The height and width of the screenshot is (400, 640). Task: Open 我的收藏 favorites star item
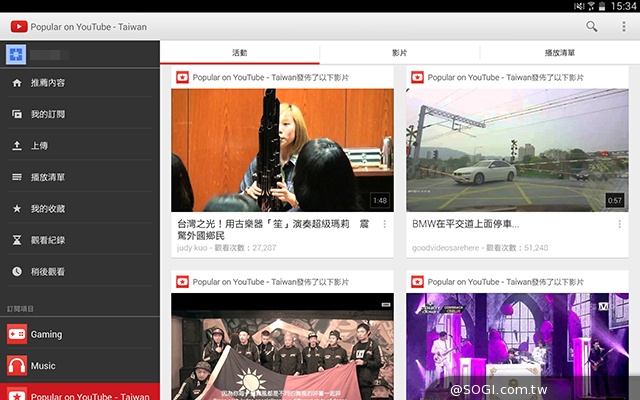(x=47, y=209)
